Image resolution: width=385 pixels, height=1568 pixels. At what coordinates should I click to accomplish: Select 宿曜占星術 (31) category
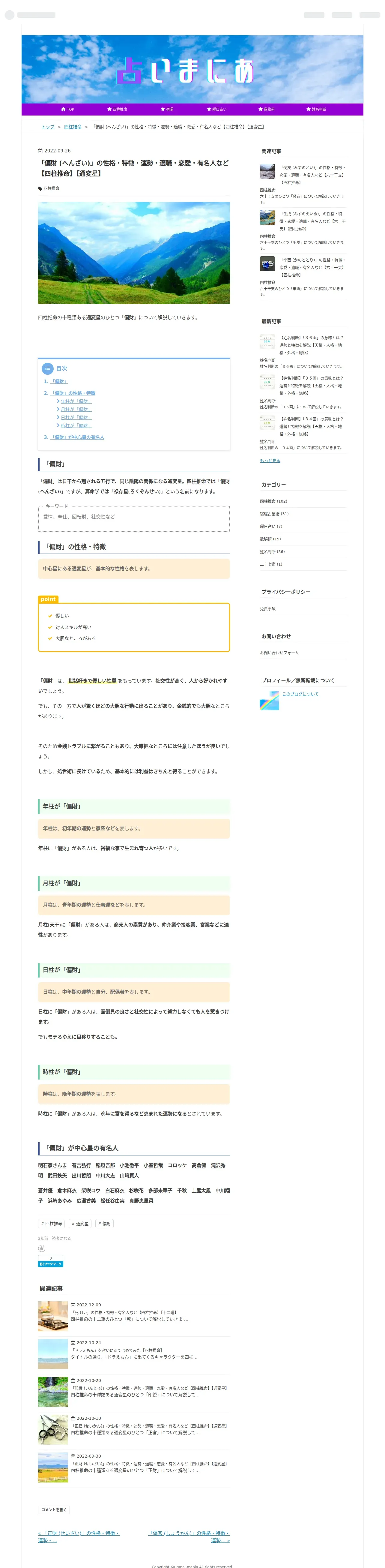pos(274,514)
